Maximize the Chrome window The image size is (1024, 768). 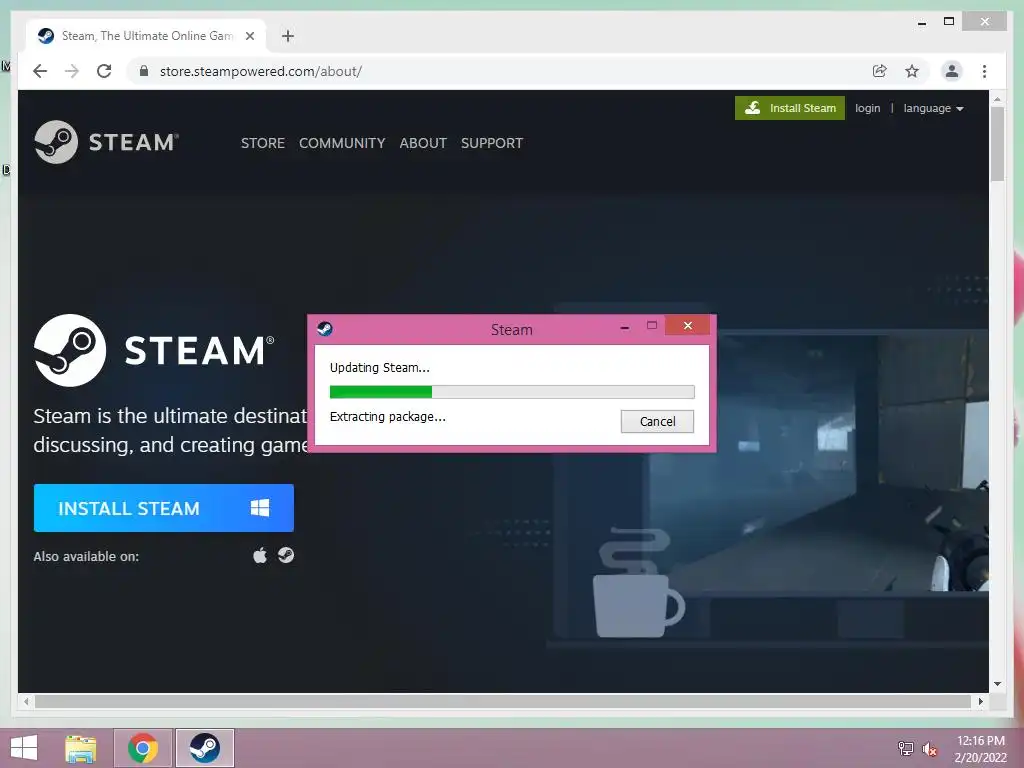(x=949, y=22)
